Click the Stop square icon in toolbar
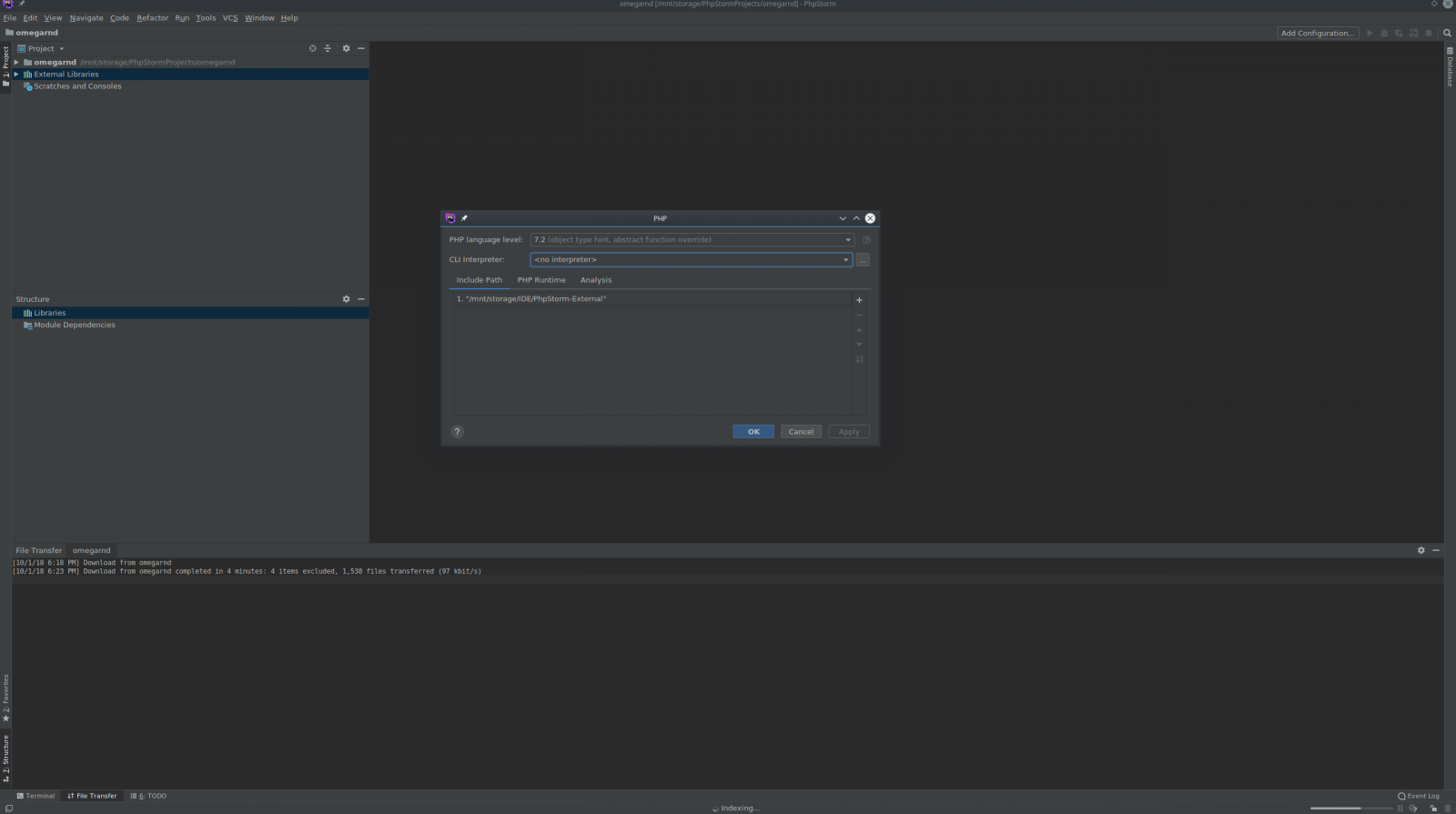Image resolution: width=1456 pixels, height=814 pixels. click(1429, 33)
